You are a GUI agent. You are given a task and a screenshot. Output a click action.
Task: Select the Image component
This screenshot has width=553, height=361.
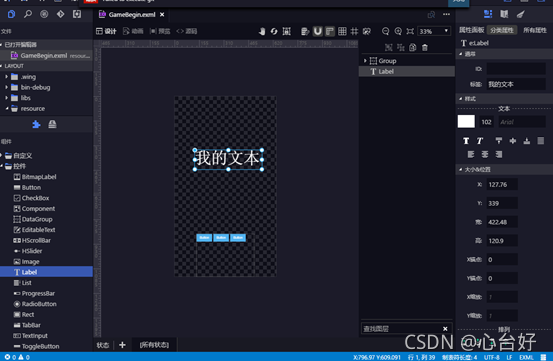tap(26, 262)
